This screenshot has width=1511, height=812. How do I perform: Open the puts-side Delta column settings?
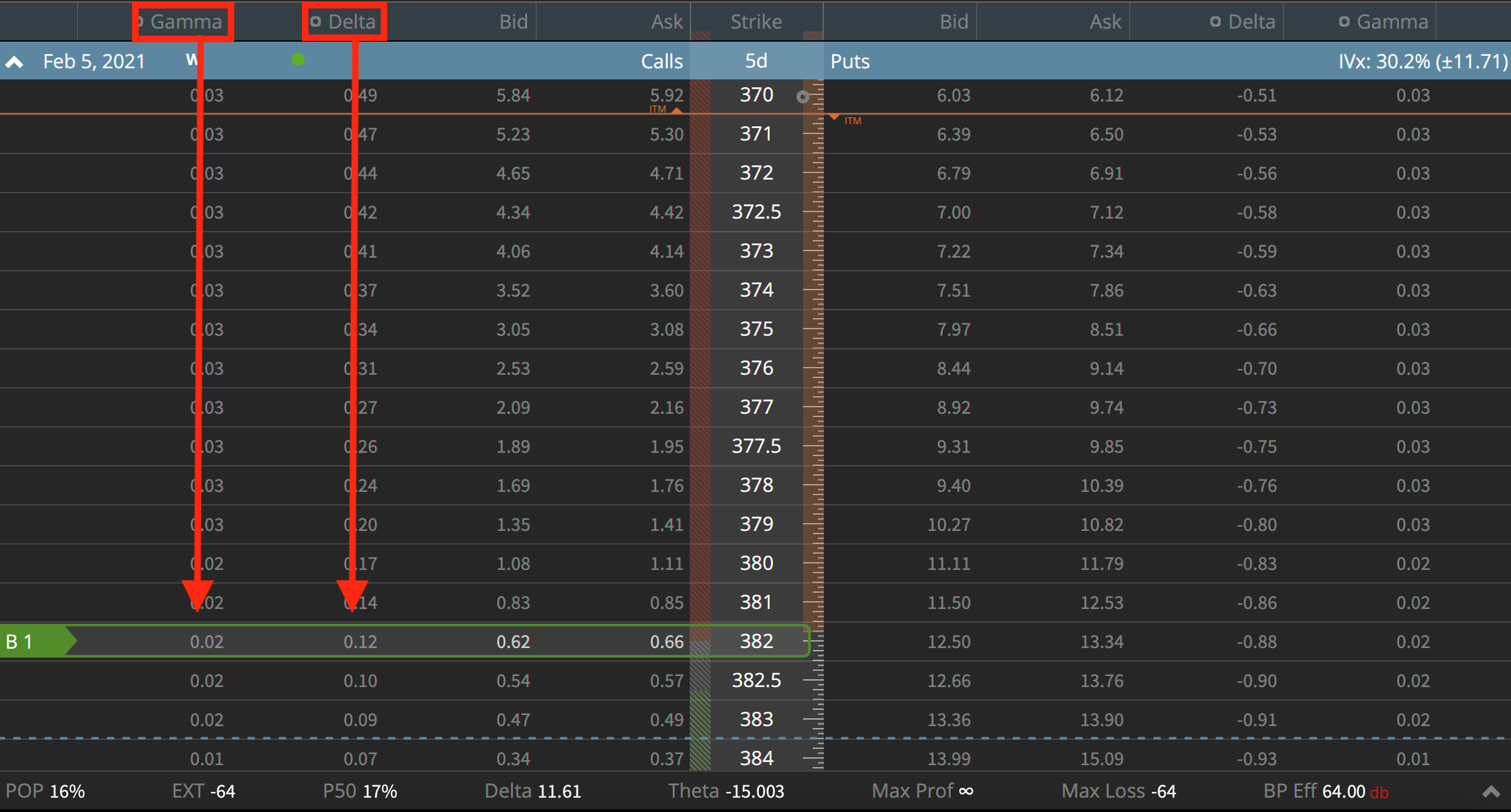tap(1215, 21)
